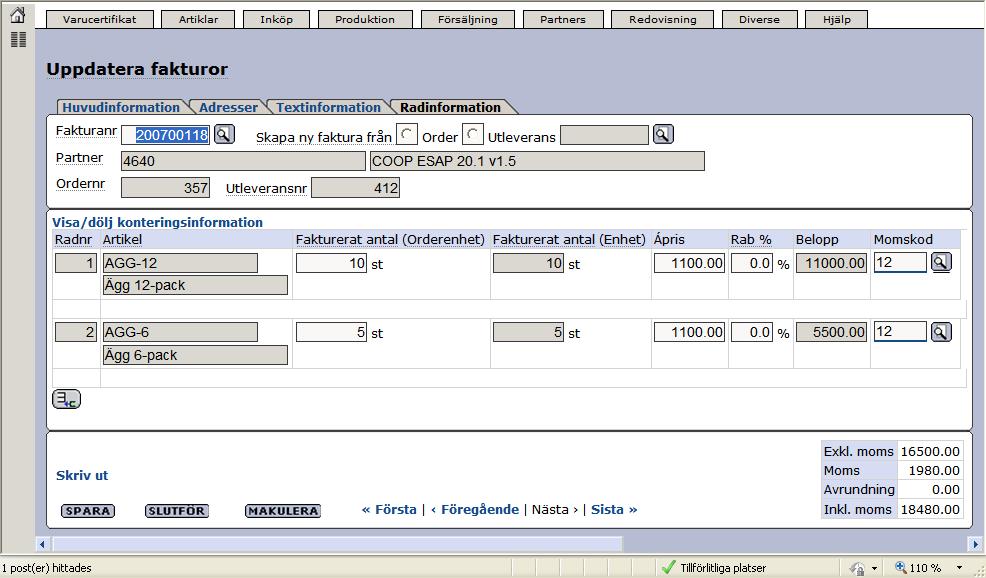Image resolution: width=986 pixels, height=578 pixels.
Task: Open the Inköp menu
Action: 277,19
